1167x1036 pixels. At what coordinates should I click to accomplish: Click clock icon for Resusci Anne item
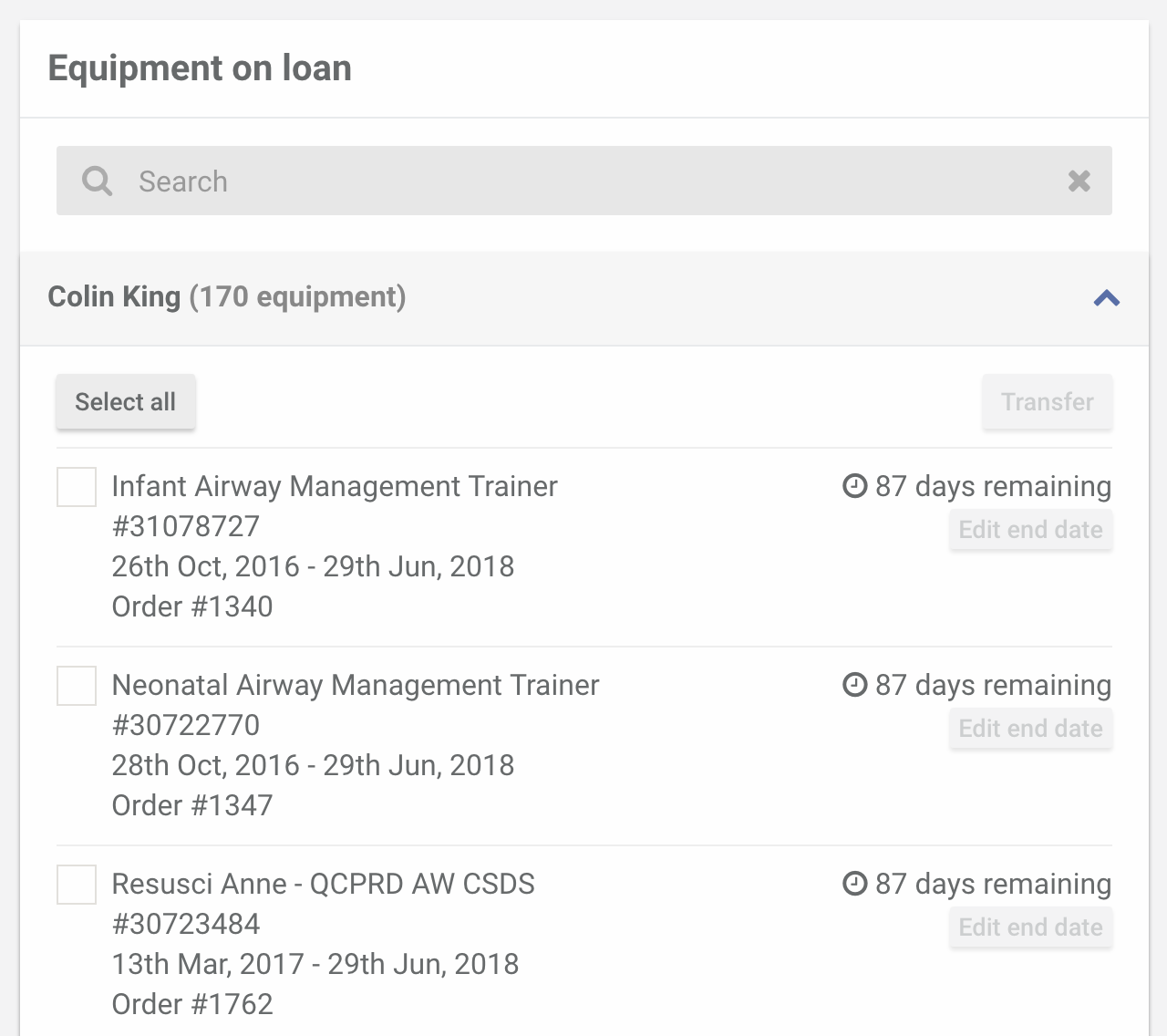[854, 884]
